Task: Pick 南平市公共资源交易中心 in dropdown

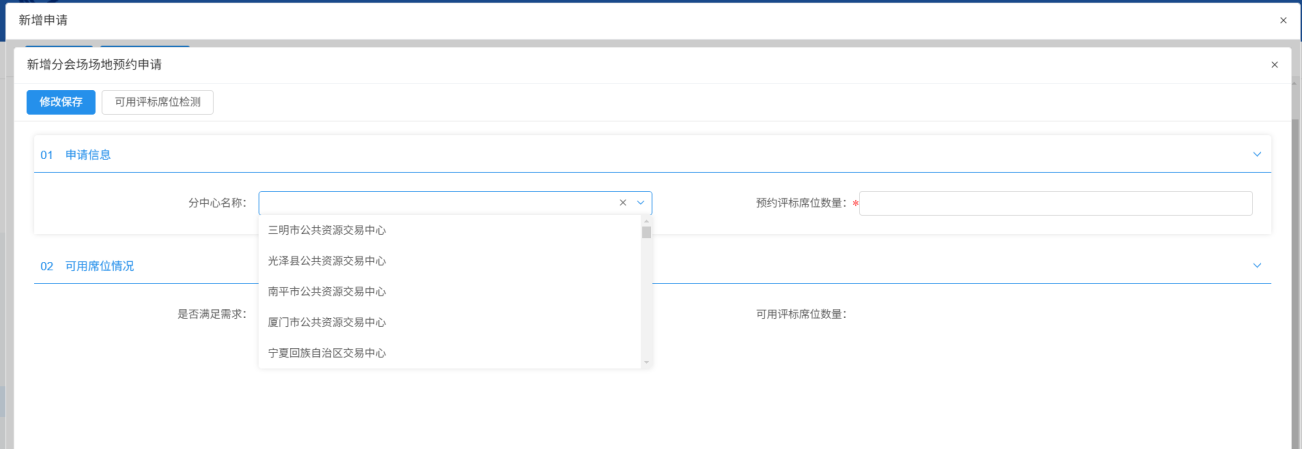Action: coord(327,292)
